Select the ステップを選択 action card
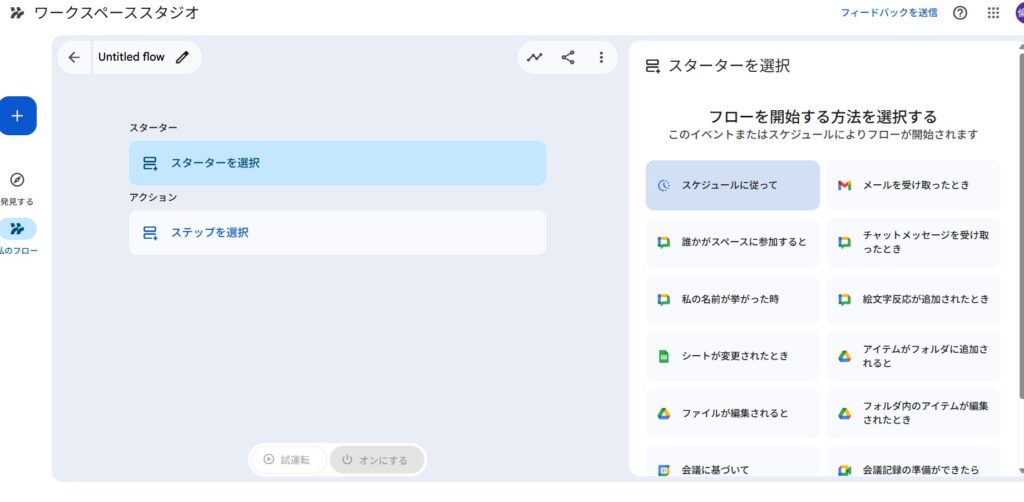This screenshot has height=502, width=1024. (337, 233)
